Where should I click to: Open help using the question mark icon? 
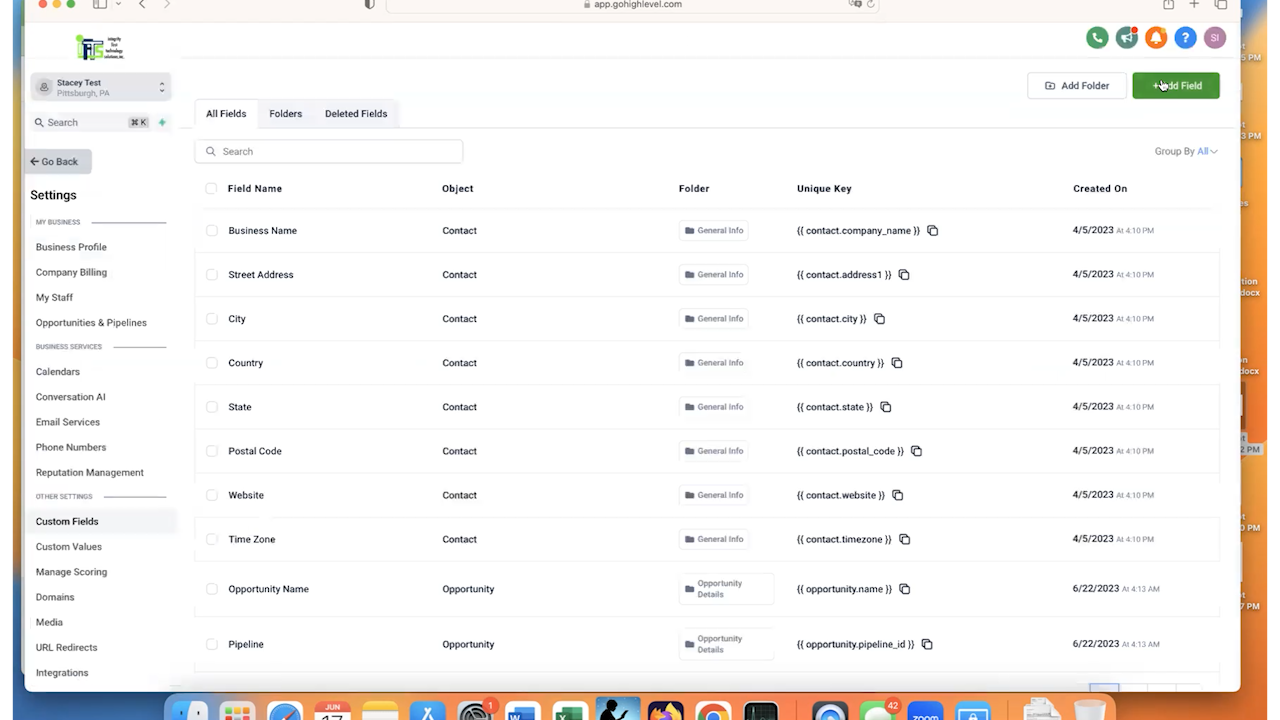coord(1185,37)
